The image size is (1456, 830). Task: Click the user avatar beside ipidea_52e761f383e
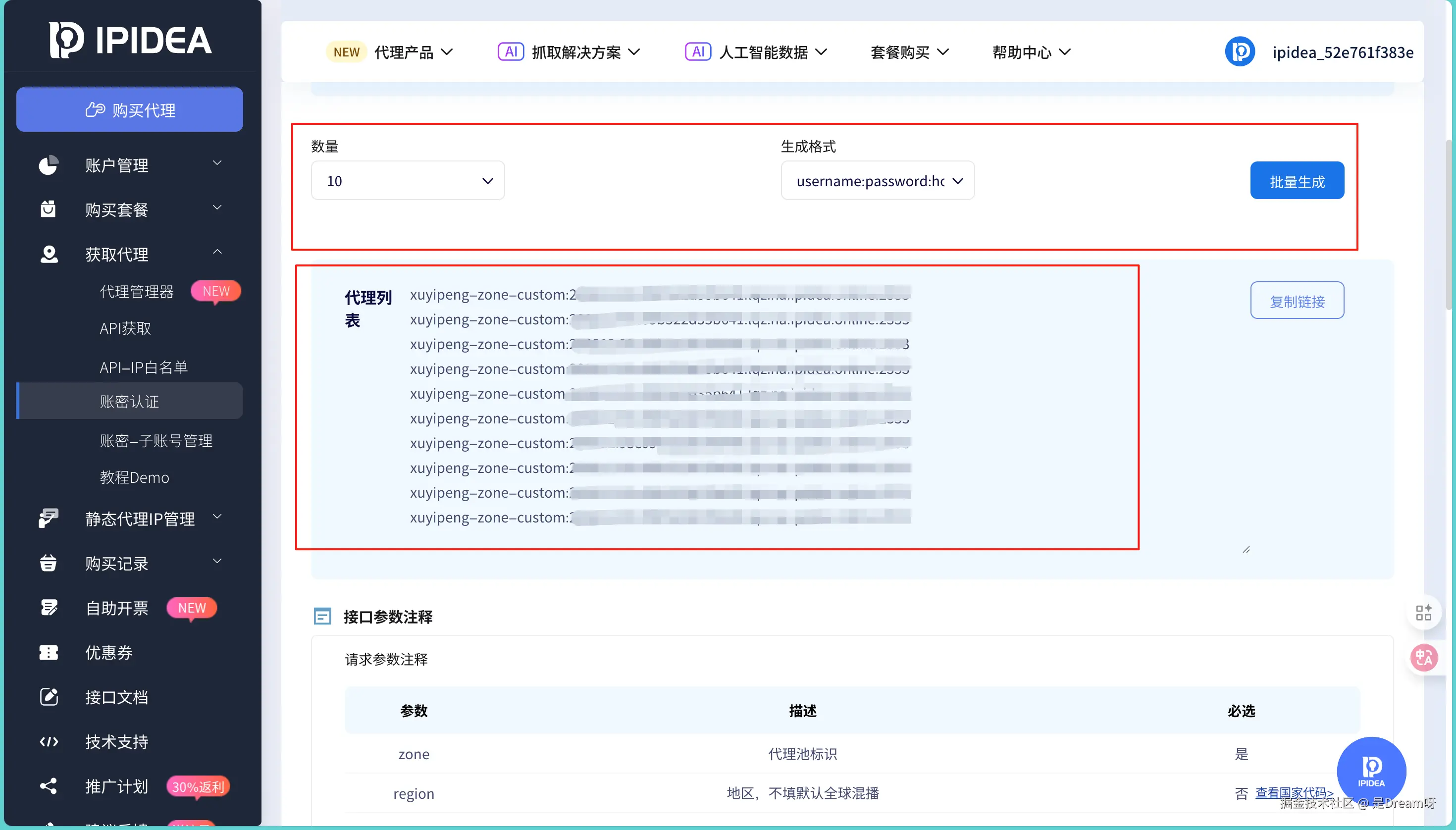pos(1240,52)
